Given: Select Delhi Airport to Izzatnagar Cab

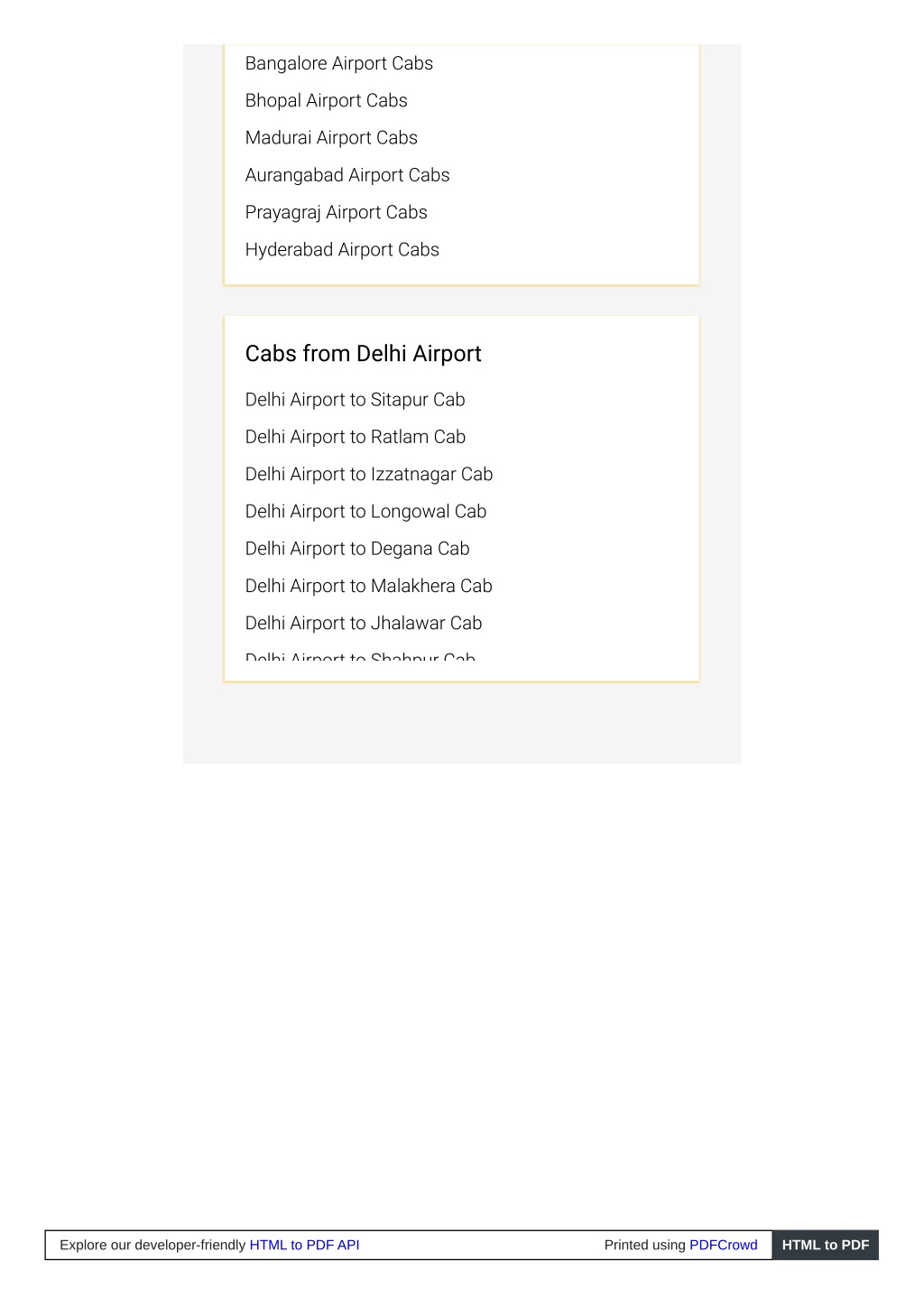Looking at the screenshot, I should (x=369, y=475).
